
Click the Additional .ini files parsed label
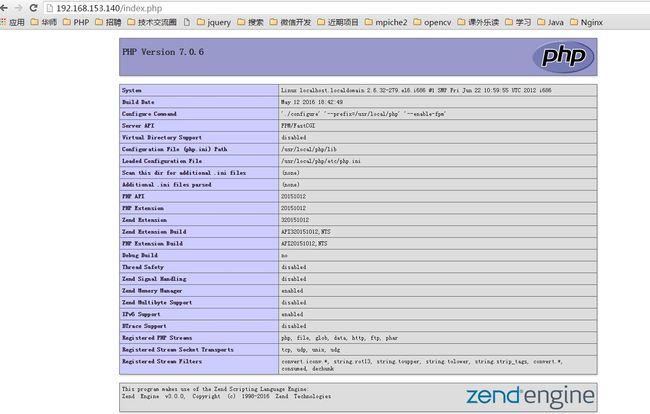[x=167, y=184]
